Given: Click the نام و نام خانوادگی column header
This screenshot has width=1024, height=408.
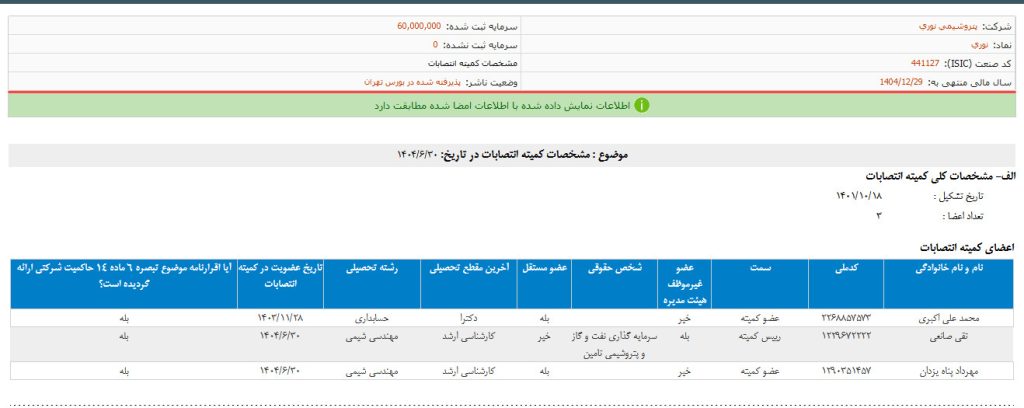Looking at the screenshot, I should (x=957, y=269).
